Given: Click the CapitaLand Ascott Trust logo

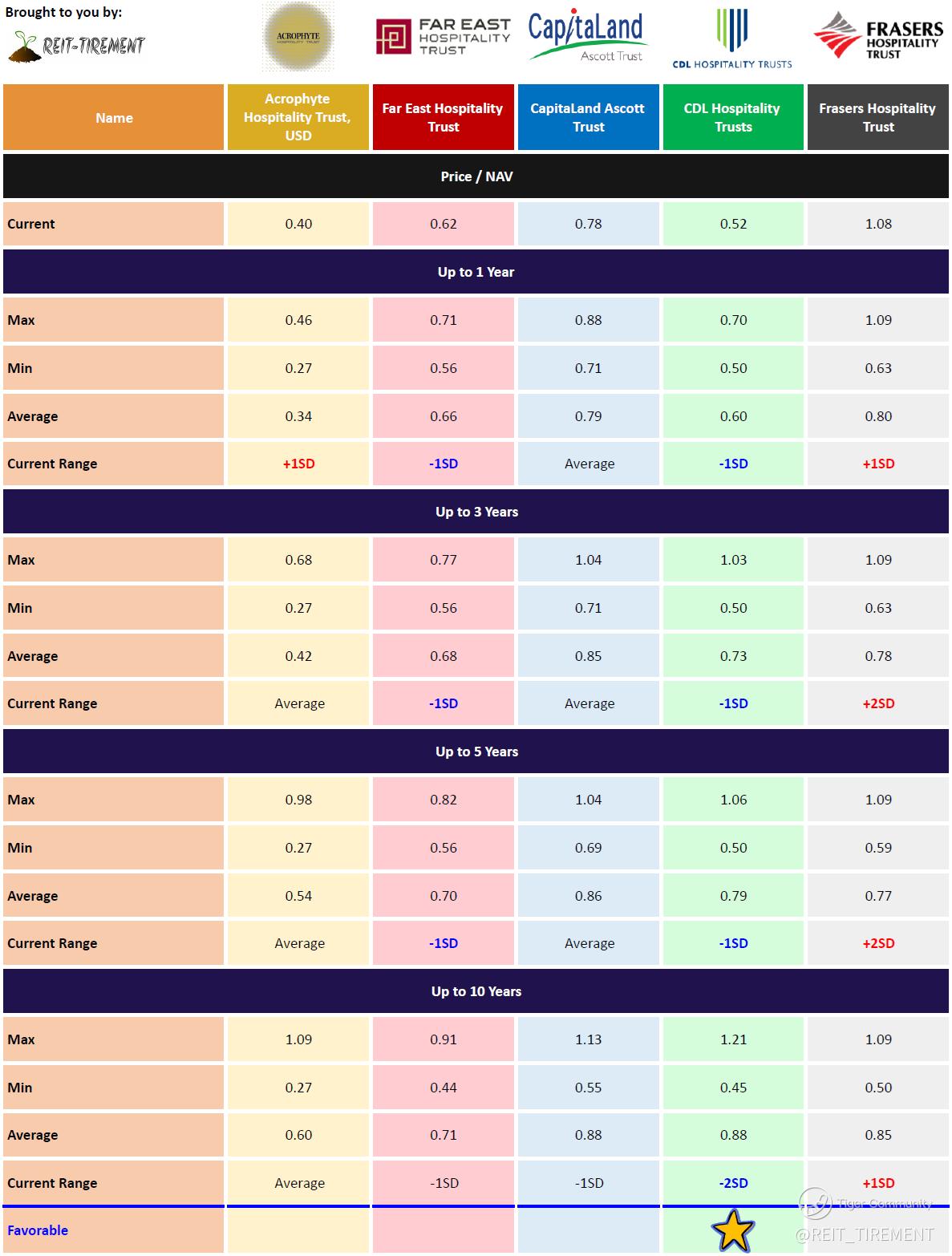Looking at the screenshot, I should [x=588, y=37].
